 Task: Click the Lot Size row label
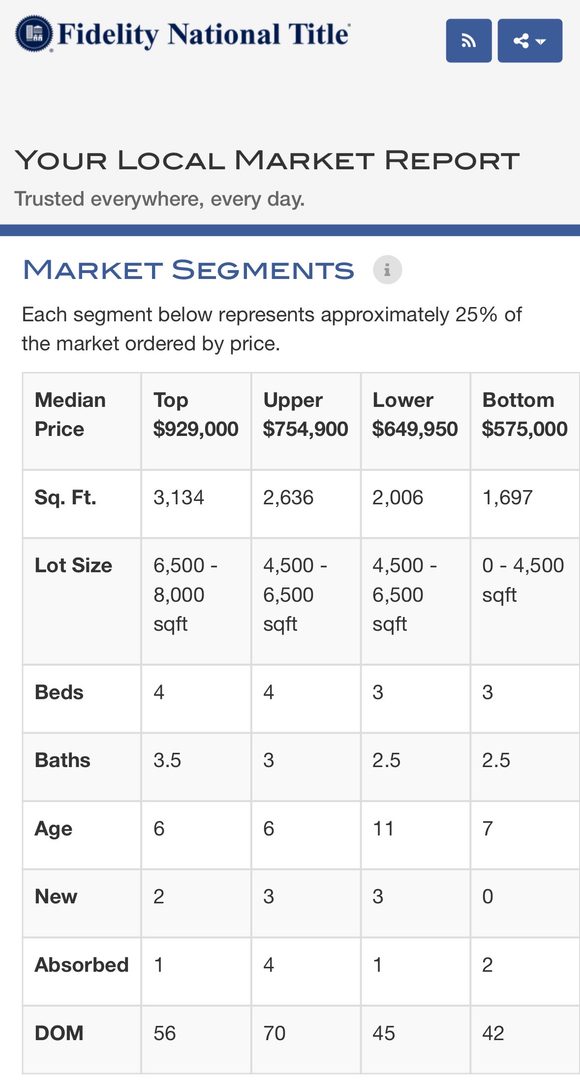pyautogui.click(x=73, y=565)
